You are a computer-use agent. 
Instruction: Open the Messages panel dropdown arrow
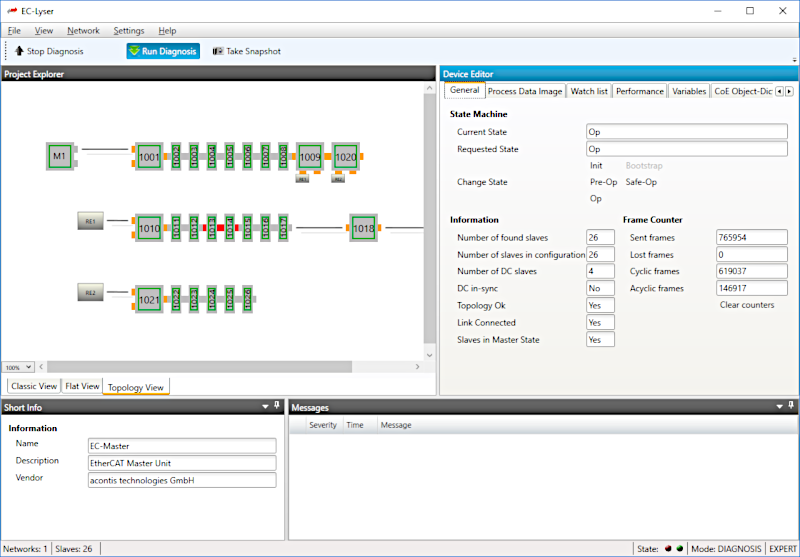(x=778, y=406)
